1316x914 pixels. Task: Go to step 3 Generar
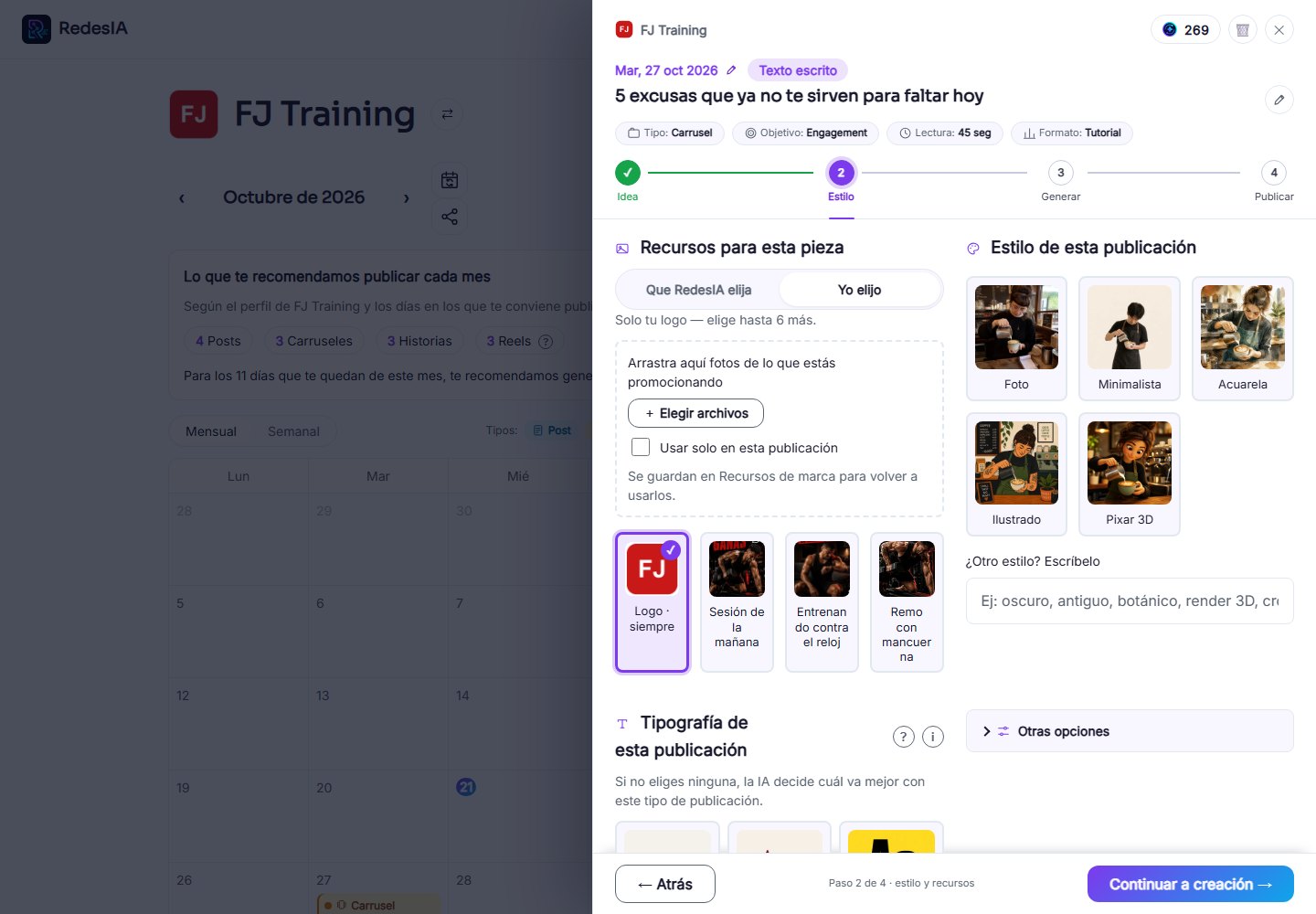[x=1061, y=181]
